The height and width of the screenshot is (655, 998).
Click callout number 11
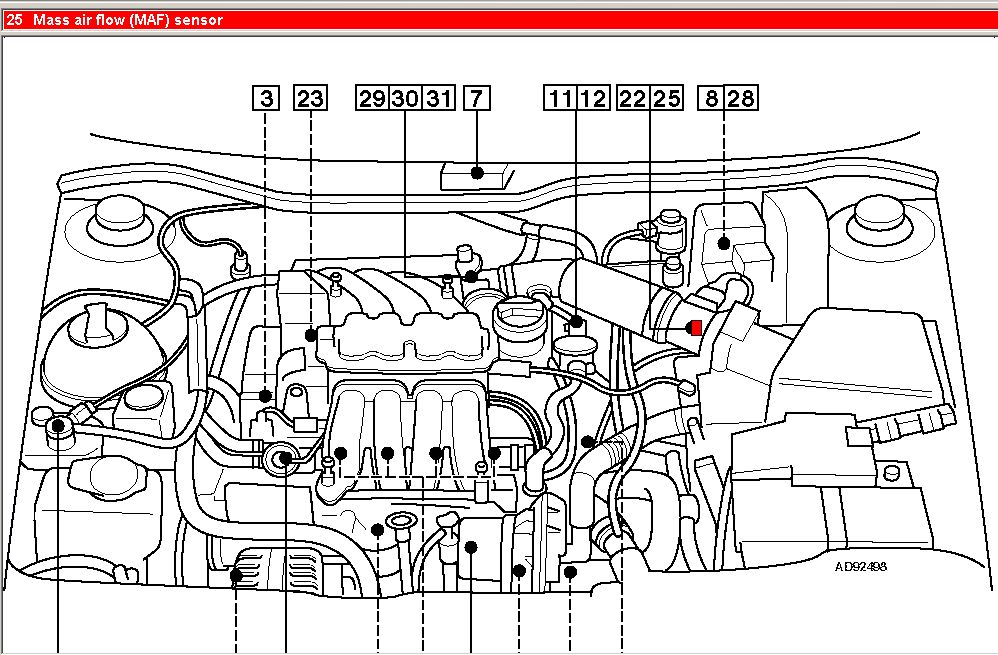[x=560, y=98]
